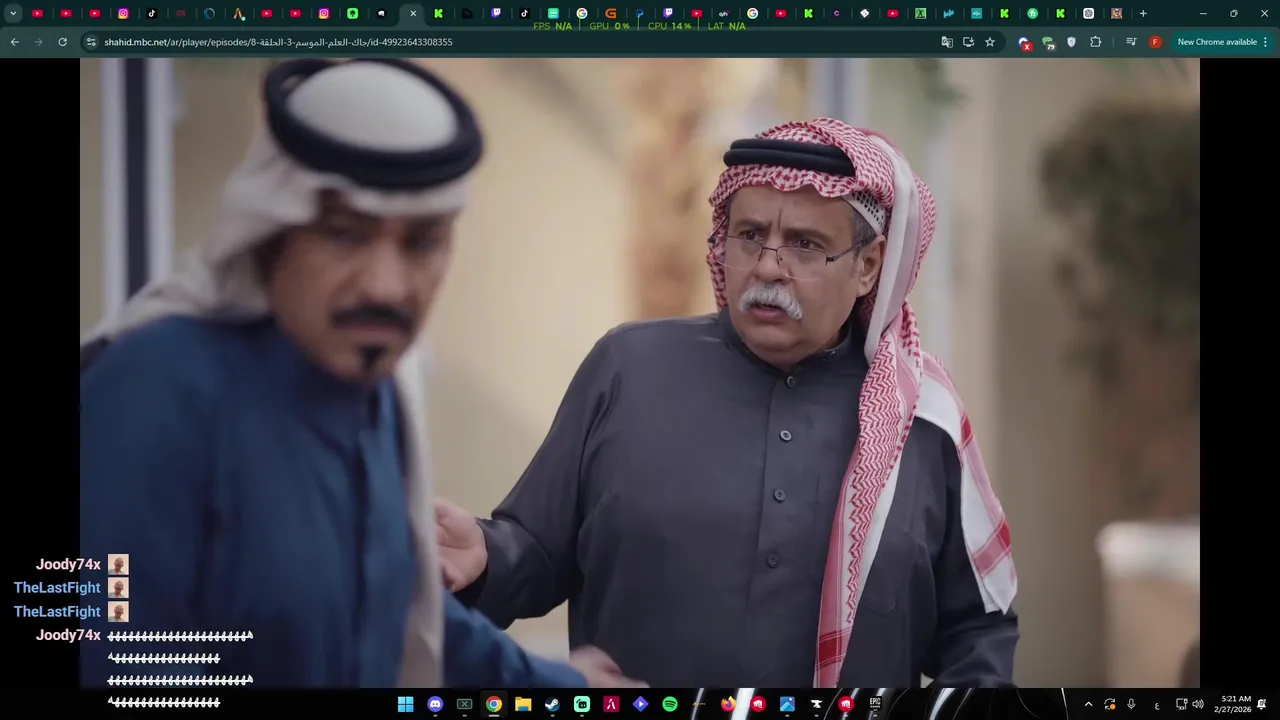Bookmark this tab with the star icon
1280x720 pixels.
click(x=990, y=42)
